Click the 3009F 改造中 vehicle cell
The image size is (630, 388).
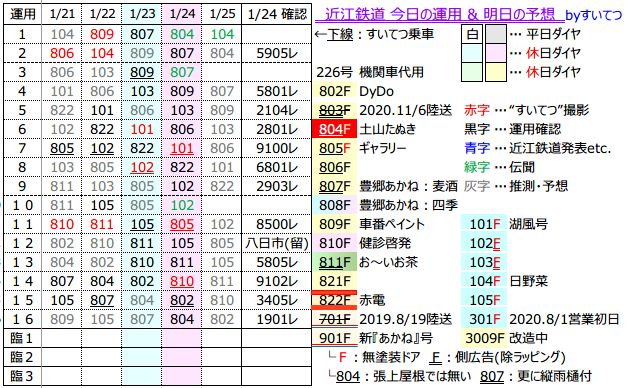[484, 338]
